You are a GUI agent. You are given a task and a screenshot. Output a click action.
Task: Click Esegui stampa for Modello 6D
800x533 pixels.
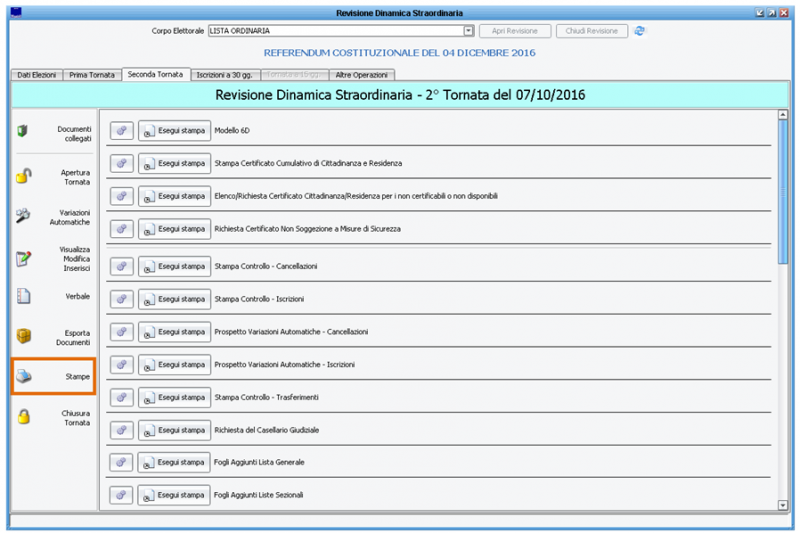pos(174,131)
